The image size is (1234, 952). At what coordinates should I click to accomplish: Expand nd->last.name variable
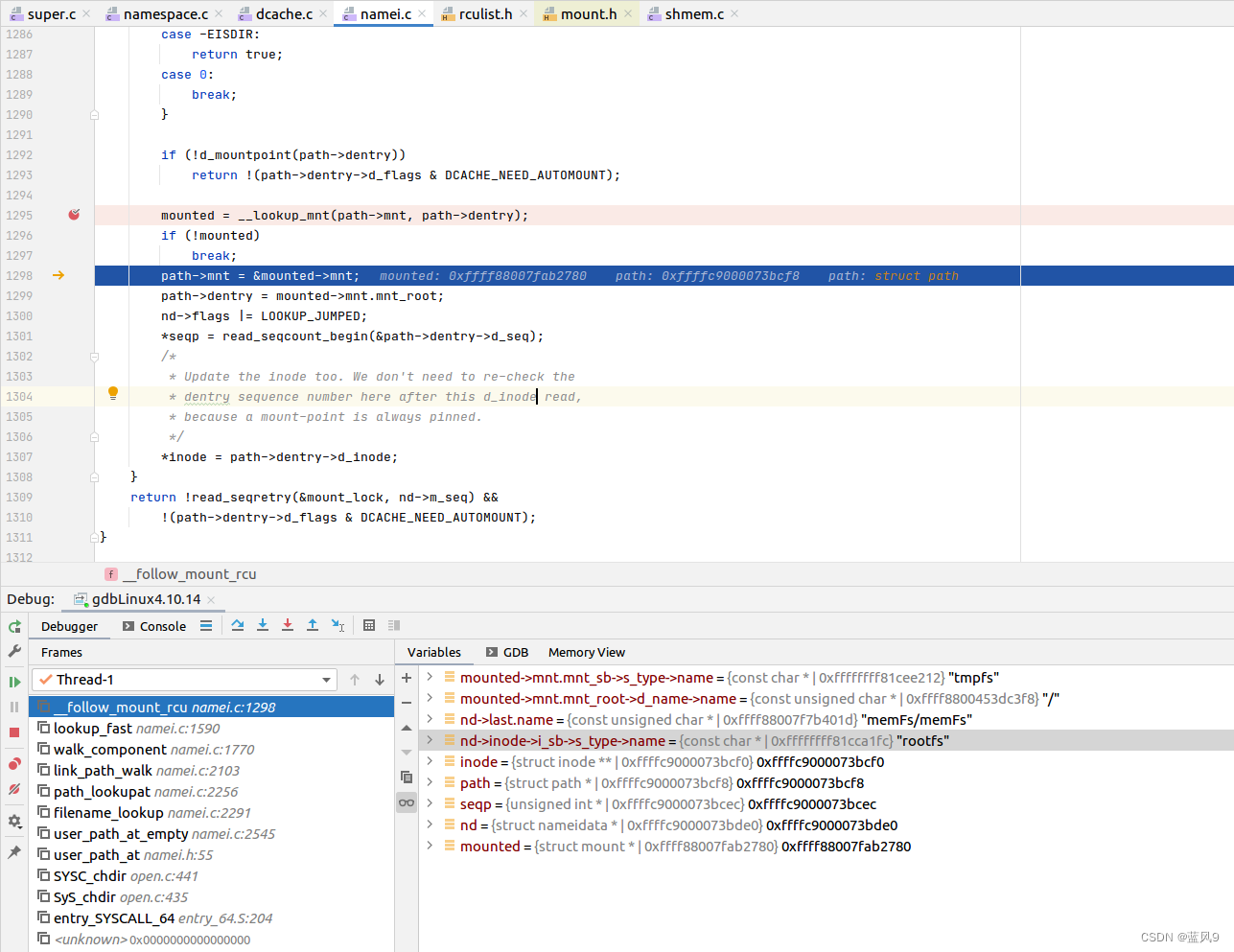[430, 719]
